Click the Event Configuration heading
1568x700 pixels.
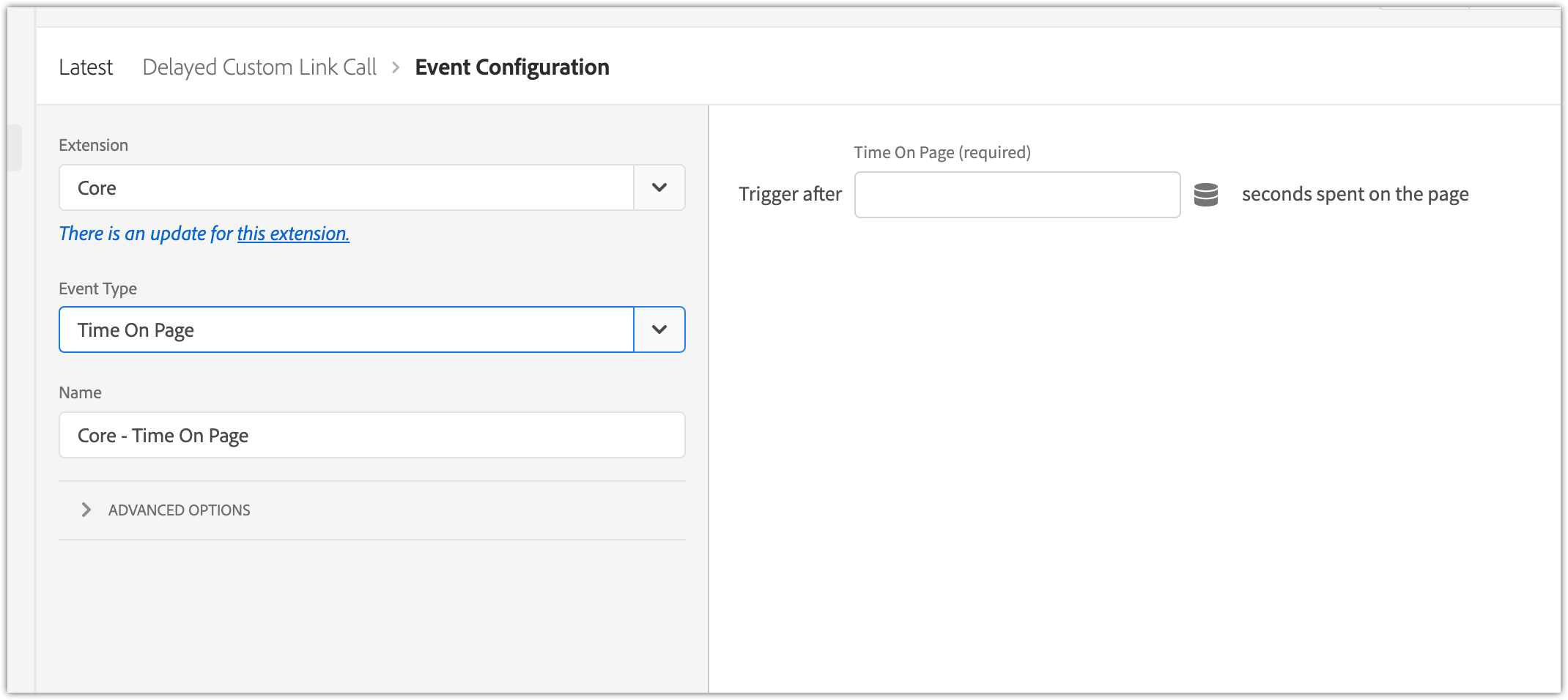512,67
